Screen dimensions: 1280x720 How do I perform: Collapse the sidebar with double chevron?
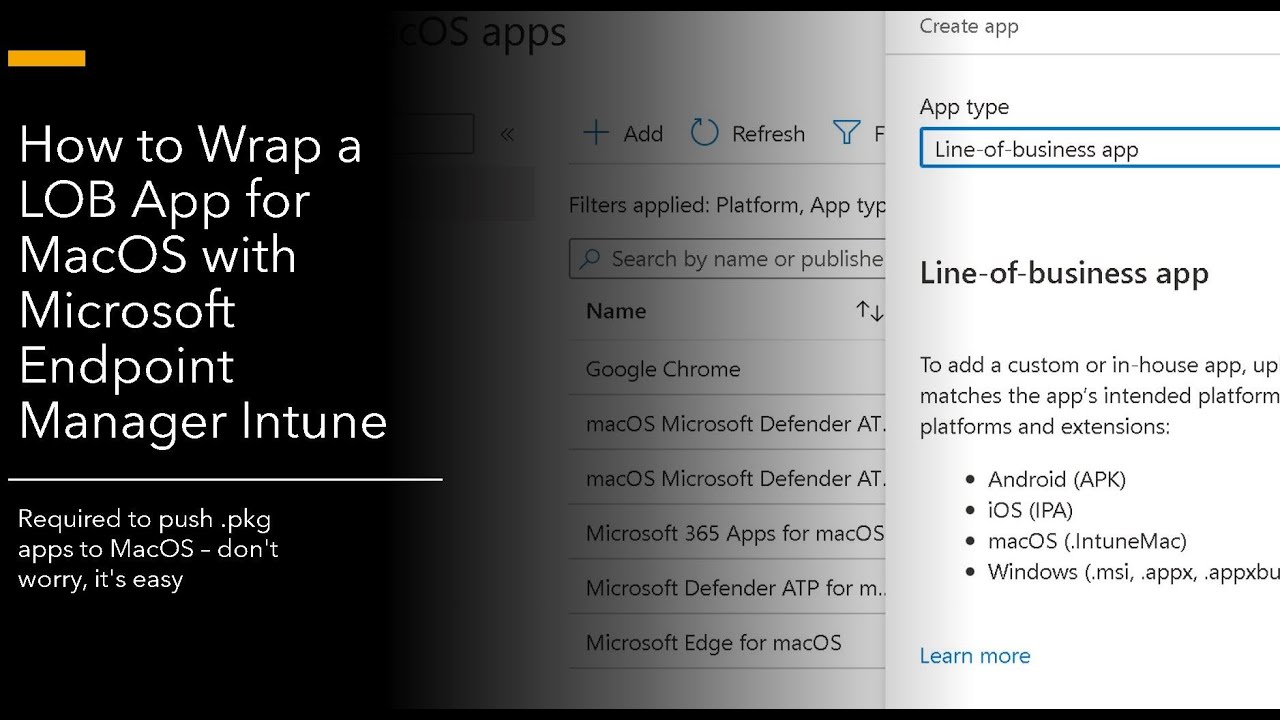tap(507, 134)
